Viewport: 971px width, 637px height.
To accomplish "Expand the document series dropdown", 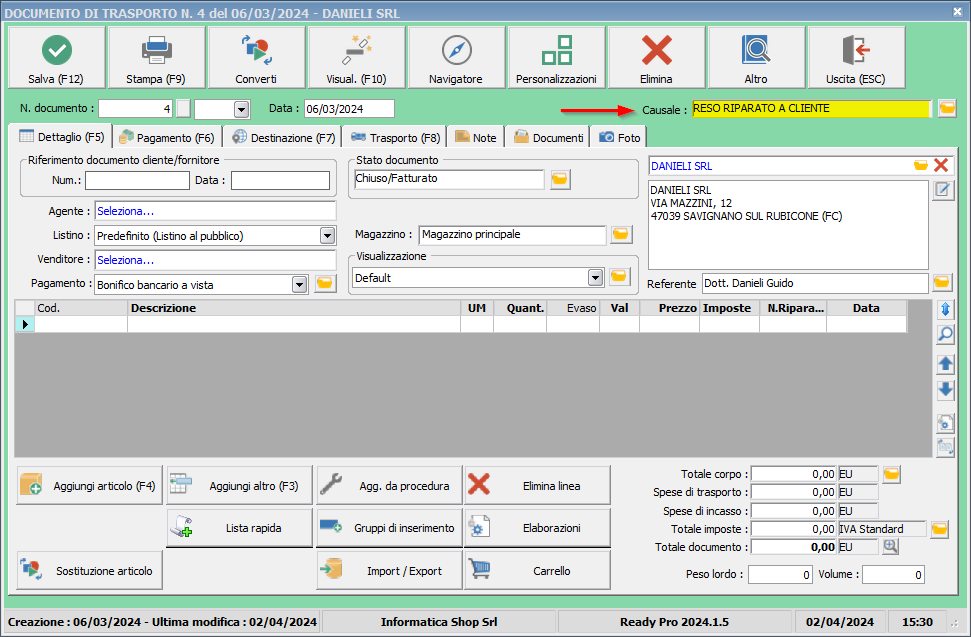I will (242, 110).
